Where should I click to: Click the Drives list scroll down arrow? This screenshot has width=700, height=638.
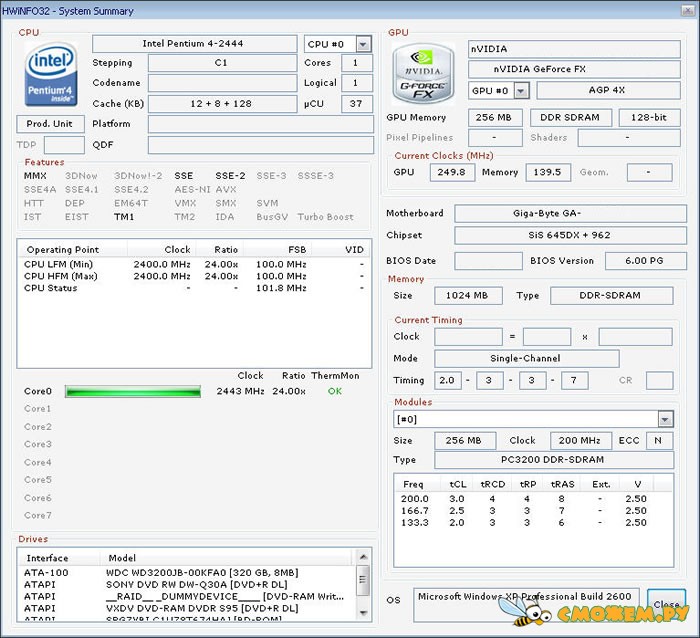coord(363,613)
